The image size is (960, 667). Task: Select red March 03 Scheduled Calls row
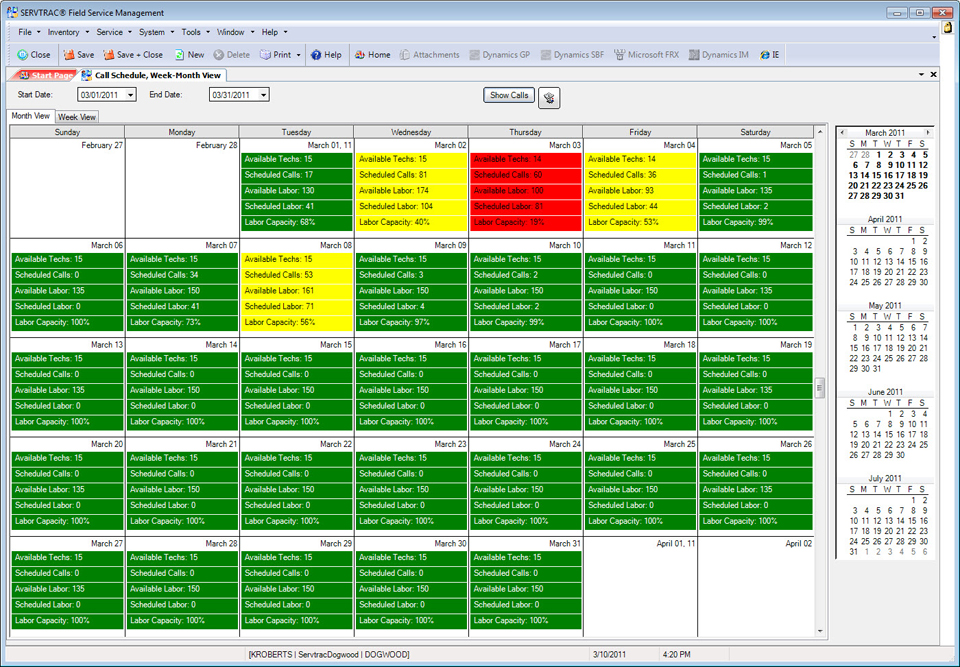pos(525,175)
